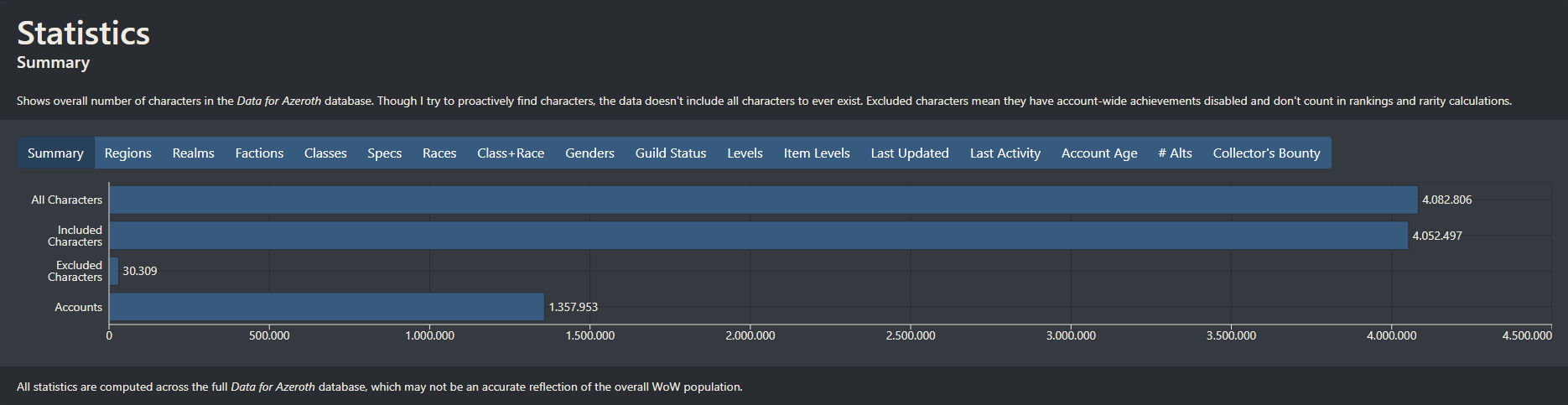
Task: Click the small Excluded Characters bar
Action: (x=114, y=271)
